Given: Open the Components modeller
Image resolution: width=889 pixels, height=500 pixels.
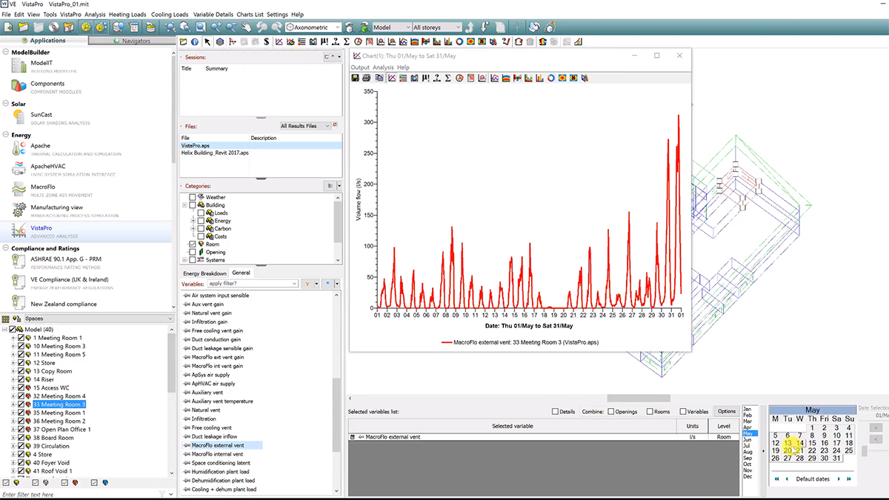Looking at the screenshot, I should coord(48,86).
